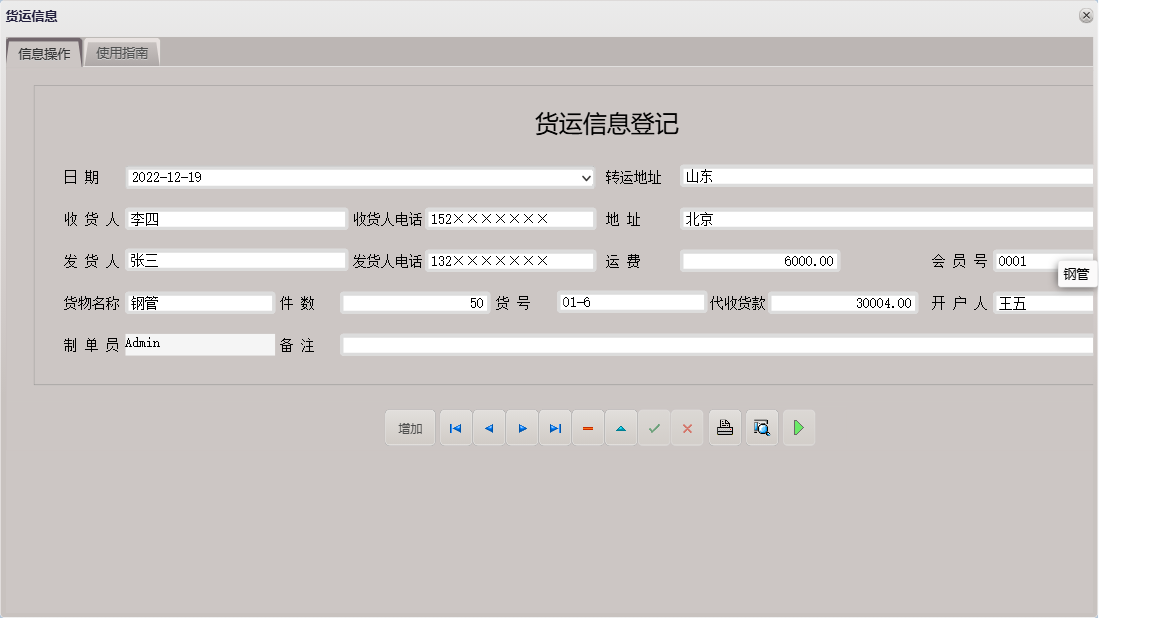Viewport: 1164px width, 618px height.
Task: Cancel editing with the red X icon
Action: [688, 427]
